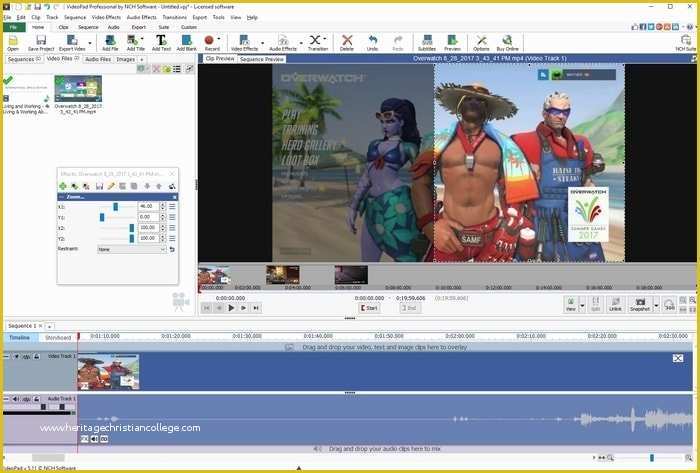Open the Add Title dropdown arrow
This screenshot has width=700, height=473.
[142, 39]
